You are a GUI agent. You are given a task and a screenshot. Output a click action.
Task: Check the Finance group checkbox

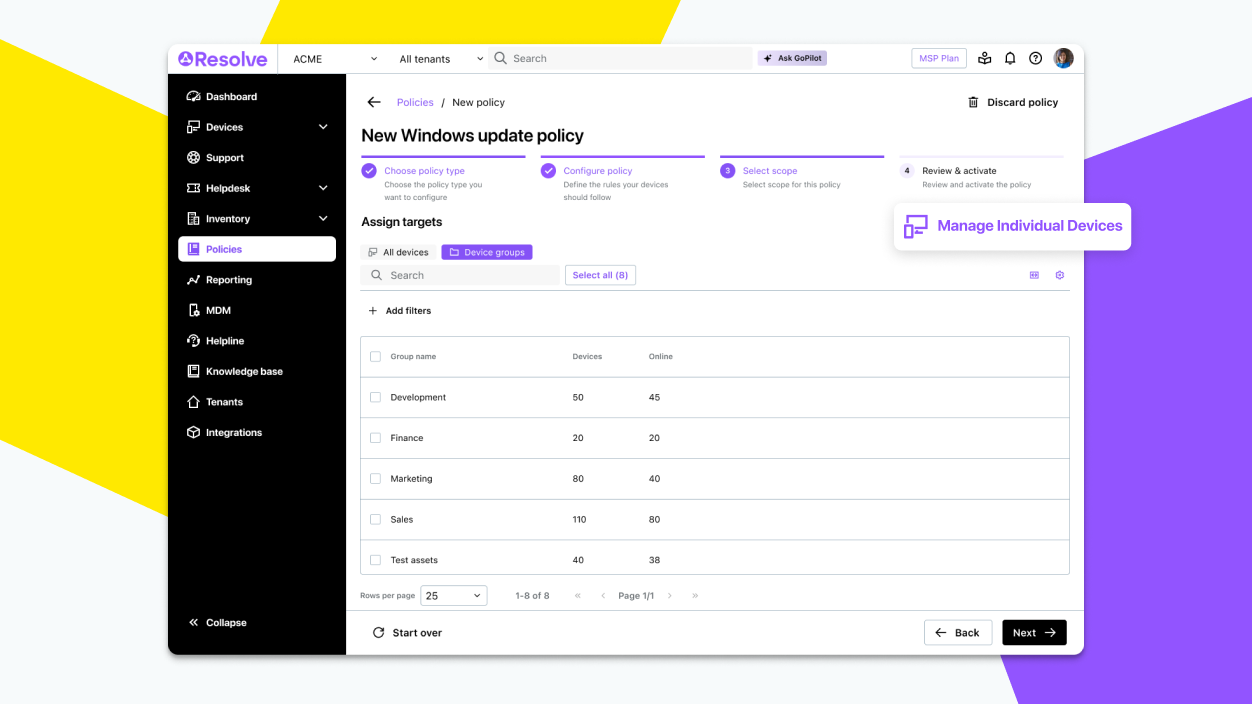tap(375, 437)
